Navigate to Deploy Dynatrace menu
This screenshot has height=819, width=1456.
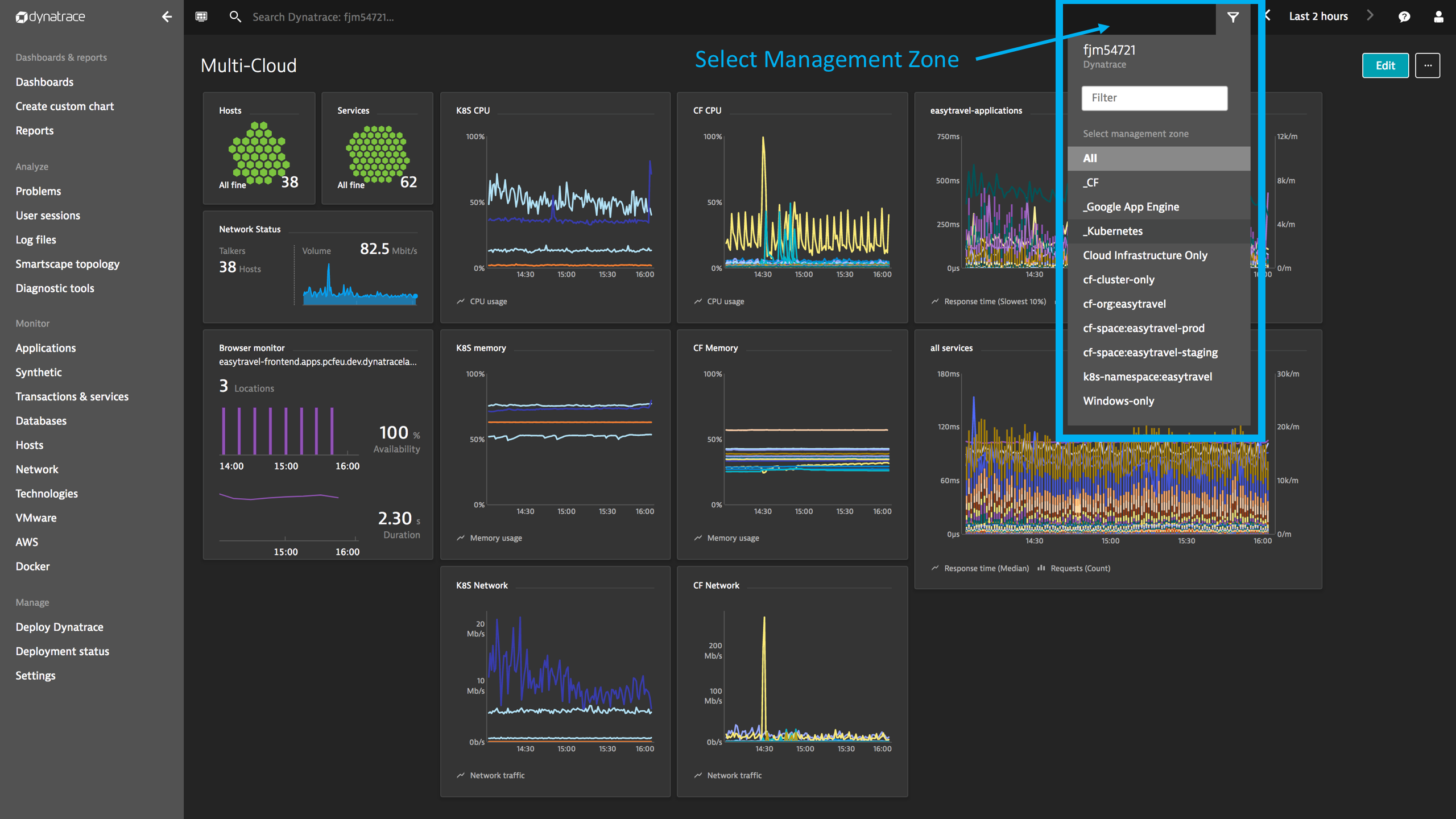[58, 627]
